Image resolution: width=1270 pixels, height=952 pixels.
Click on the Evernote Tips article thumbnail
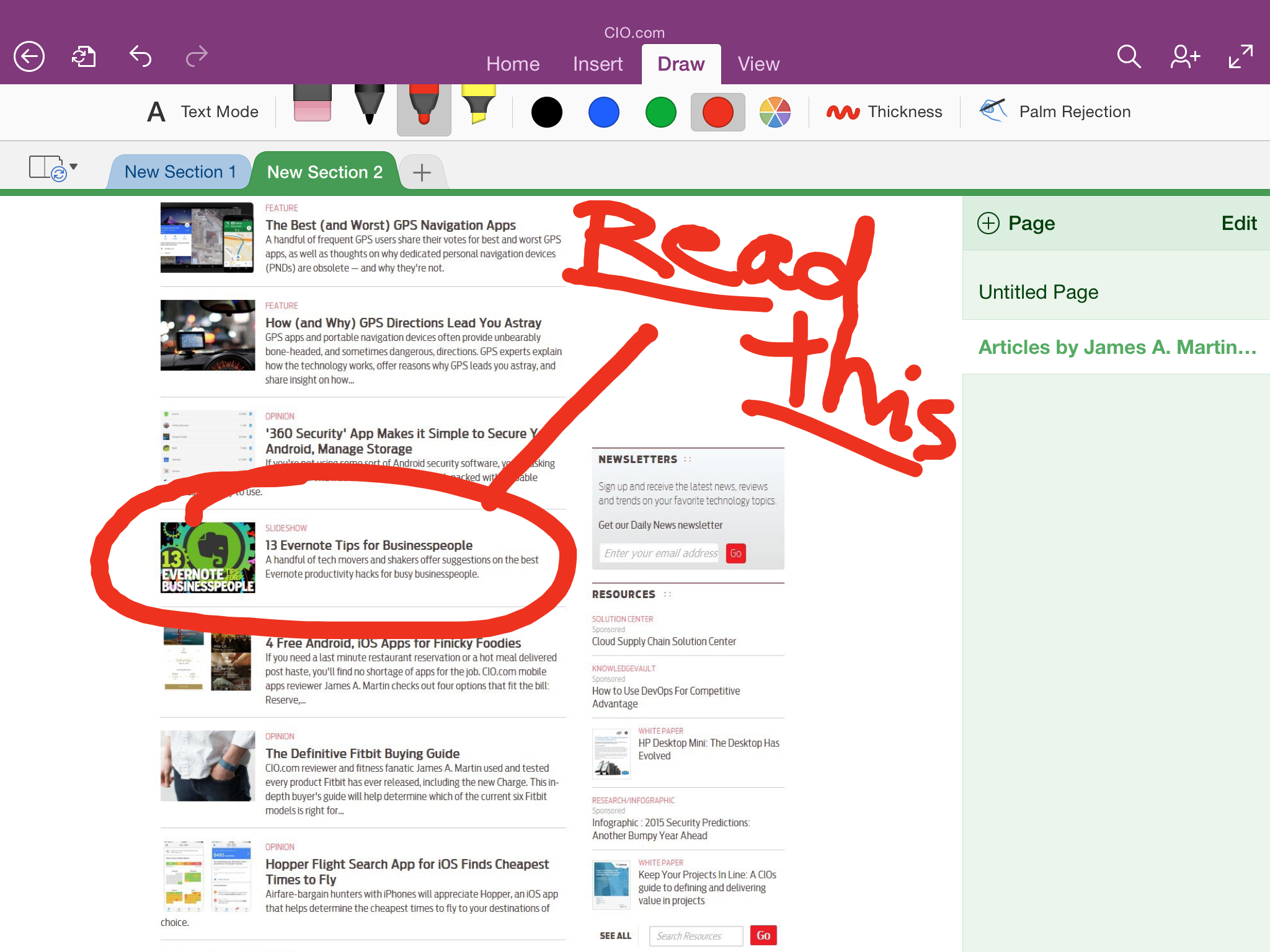point(208,557)
